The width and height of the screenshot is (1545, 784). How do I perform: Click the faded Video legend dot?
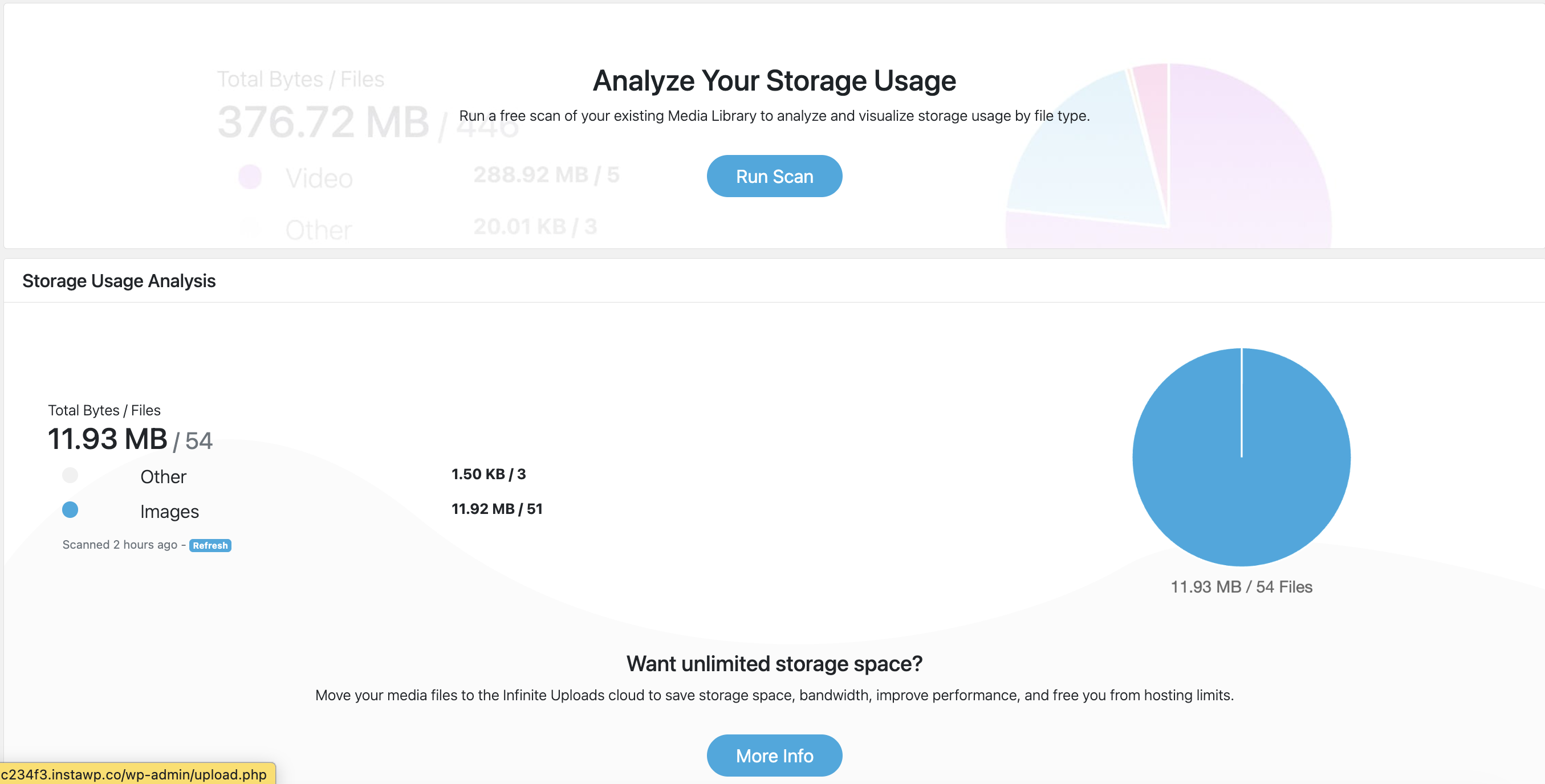pos(250,177)
